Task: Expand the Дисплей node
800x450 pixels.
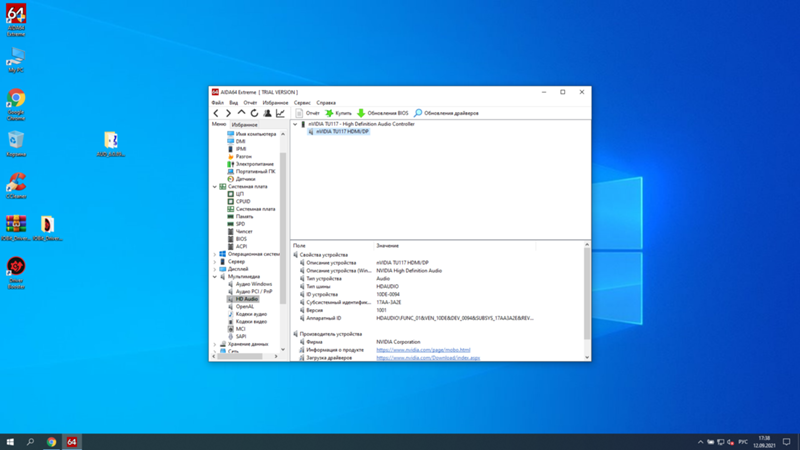Action: coord(215,269)
